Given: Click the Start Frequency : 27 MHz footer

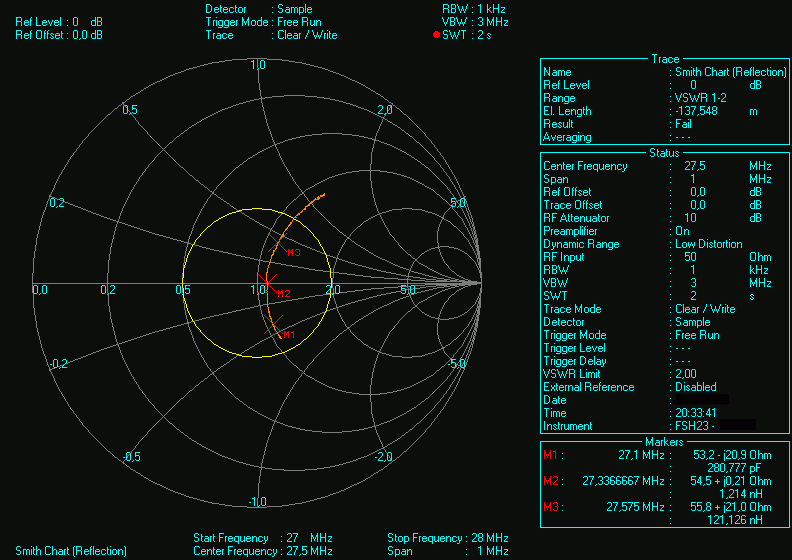Looking at the screenshot, I should (x=263, y=538).
